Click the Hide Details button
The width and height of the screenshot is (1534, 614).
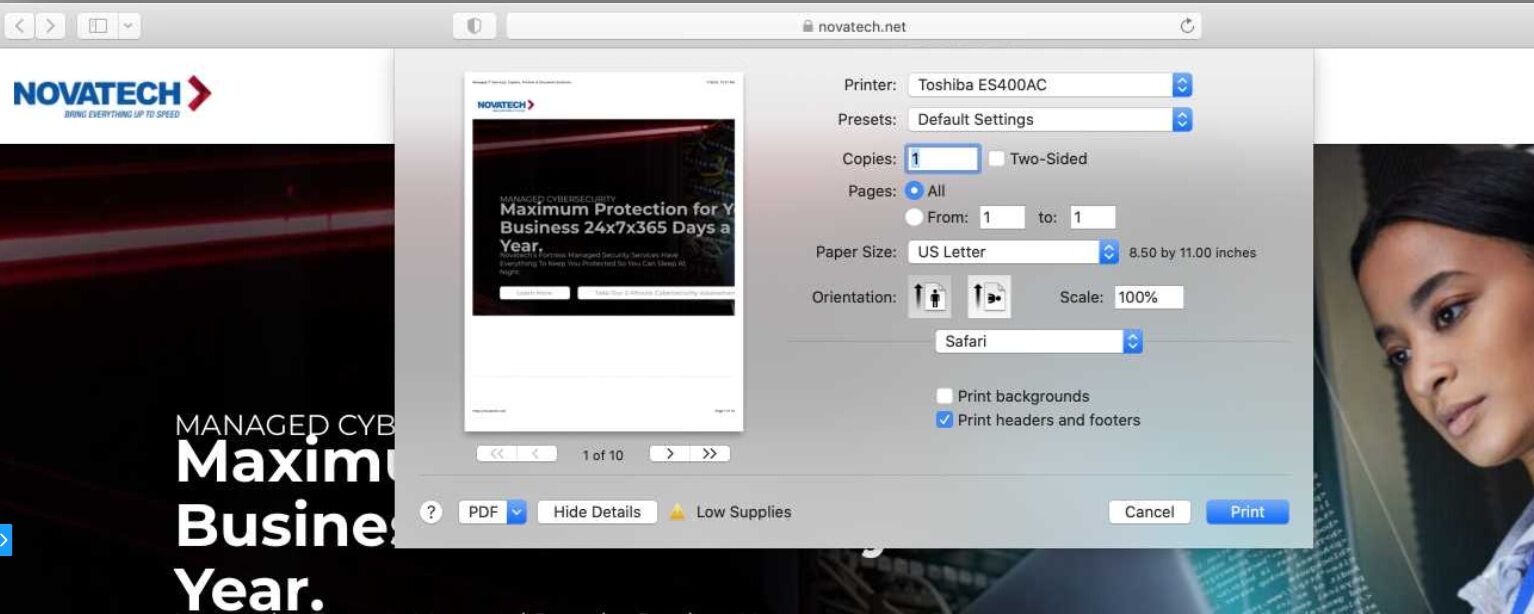597,512
